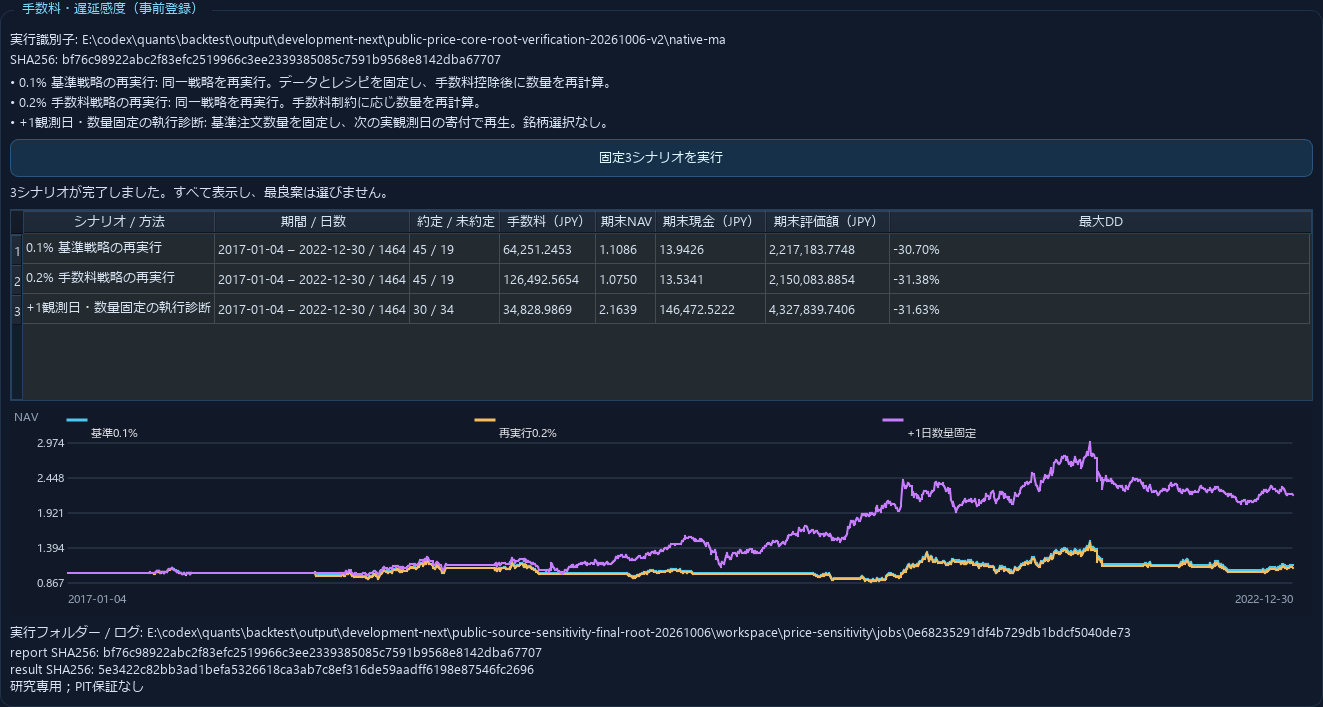Click NAV value 1.0750
This screenshot has width=1323, height=707.
(x=625, y=279)
